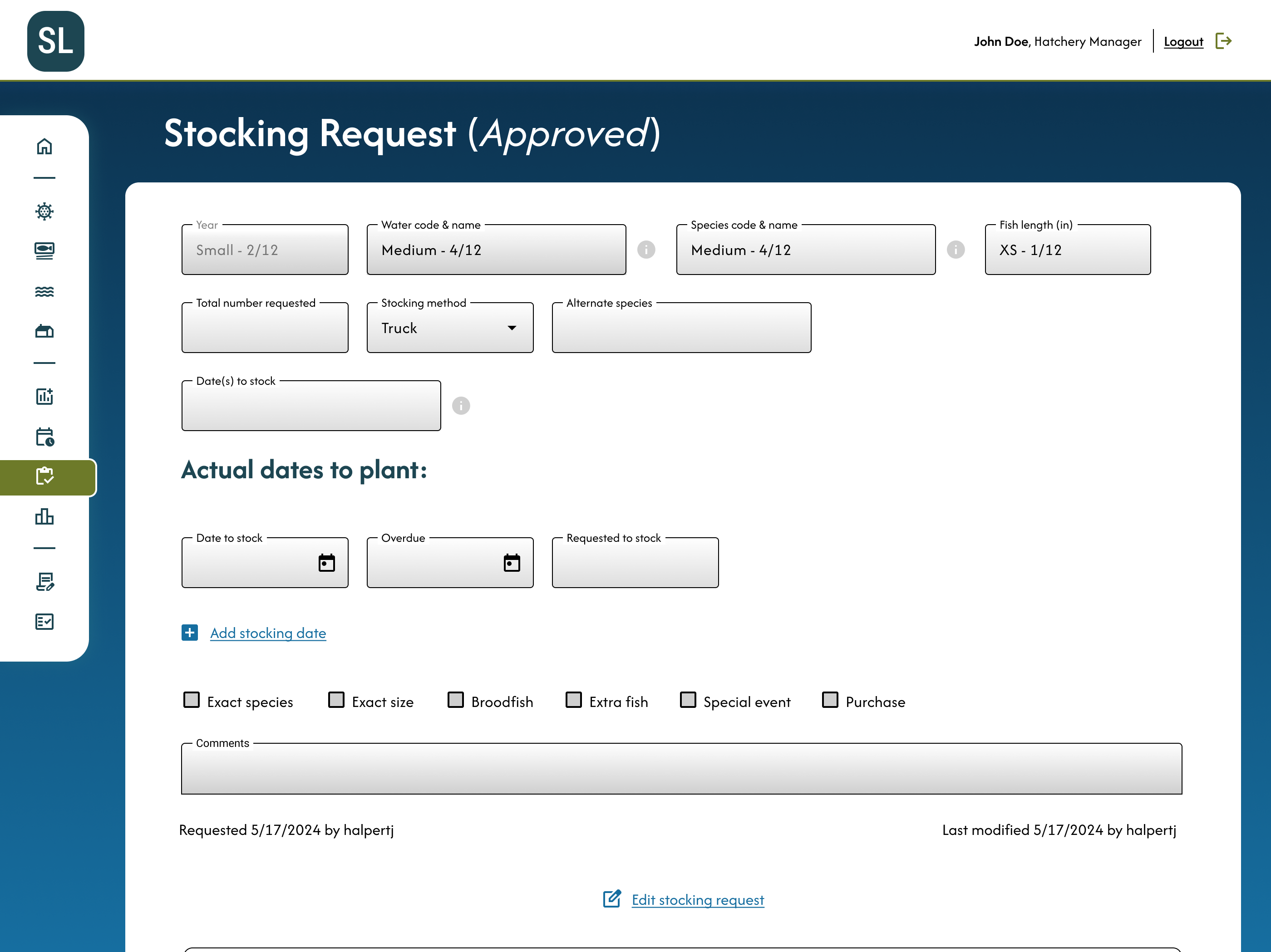Open the Date to stock calendar picker
Screen dimensions: 1271x952
click(x=326, y=563)
